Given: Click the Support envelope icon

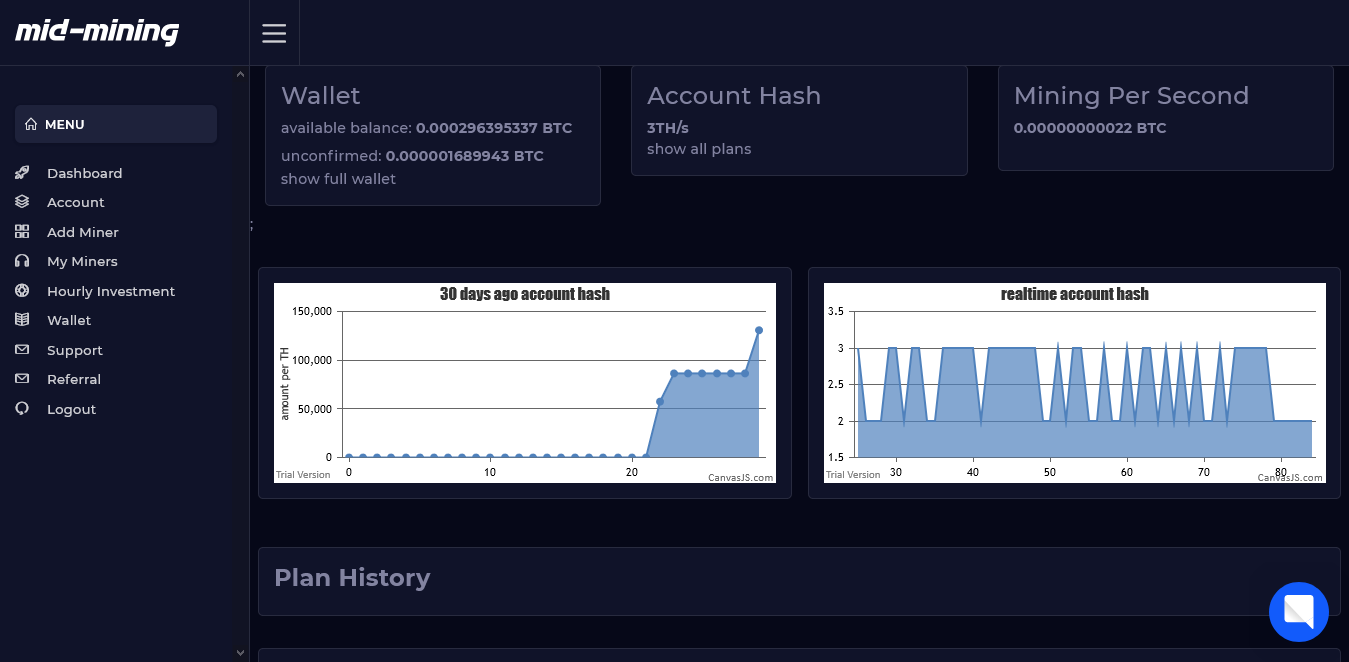Looking at the screenshot, I should tap(22, 350).
